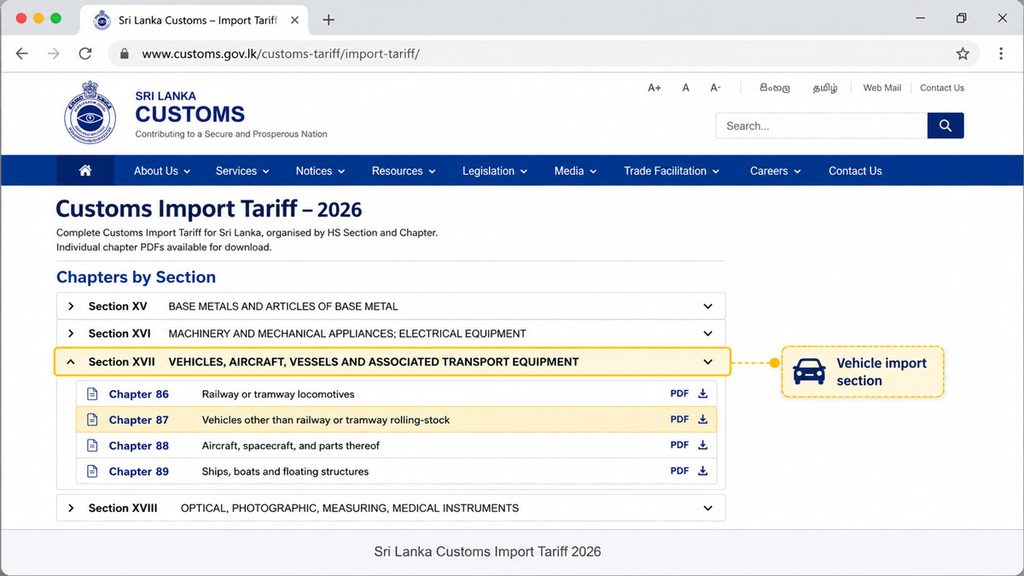Screen dimensions: 1024x576
Task: Click the document icon for Chapter 89
Action: (x=93, y=471)
